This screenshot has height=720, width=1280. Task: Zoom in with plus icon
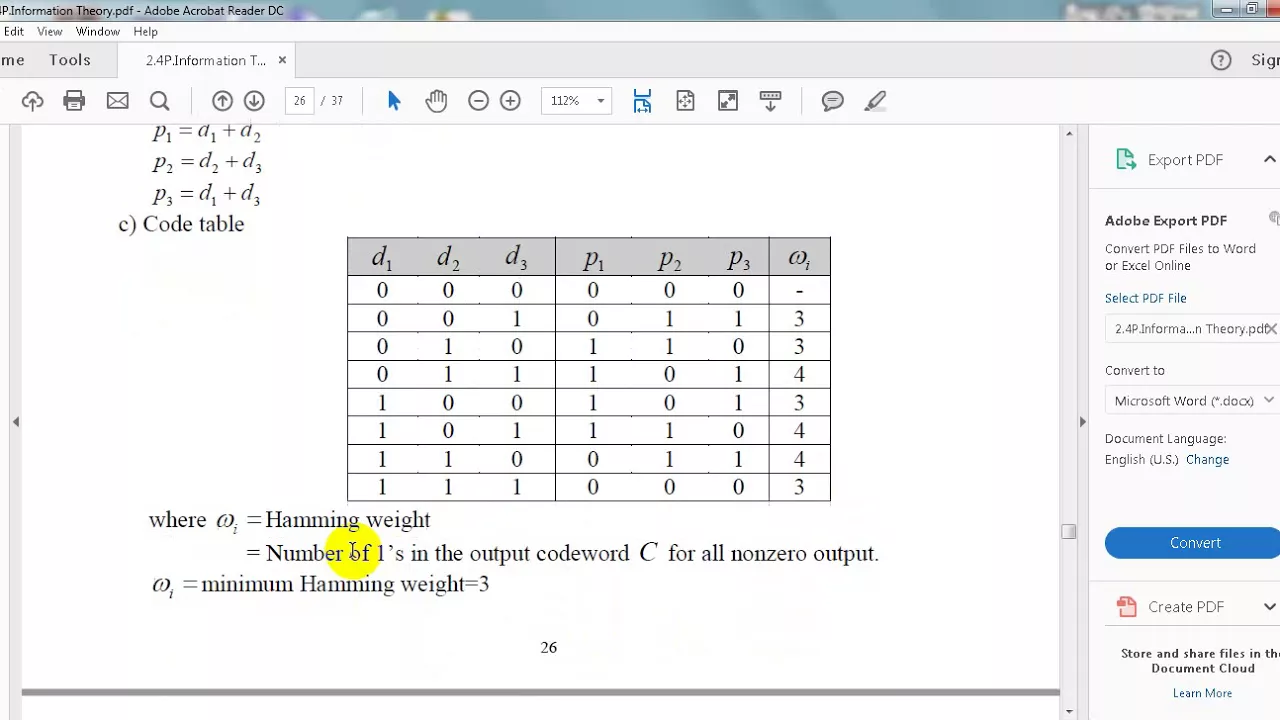(510, 101)
